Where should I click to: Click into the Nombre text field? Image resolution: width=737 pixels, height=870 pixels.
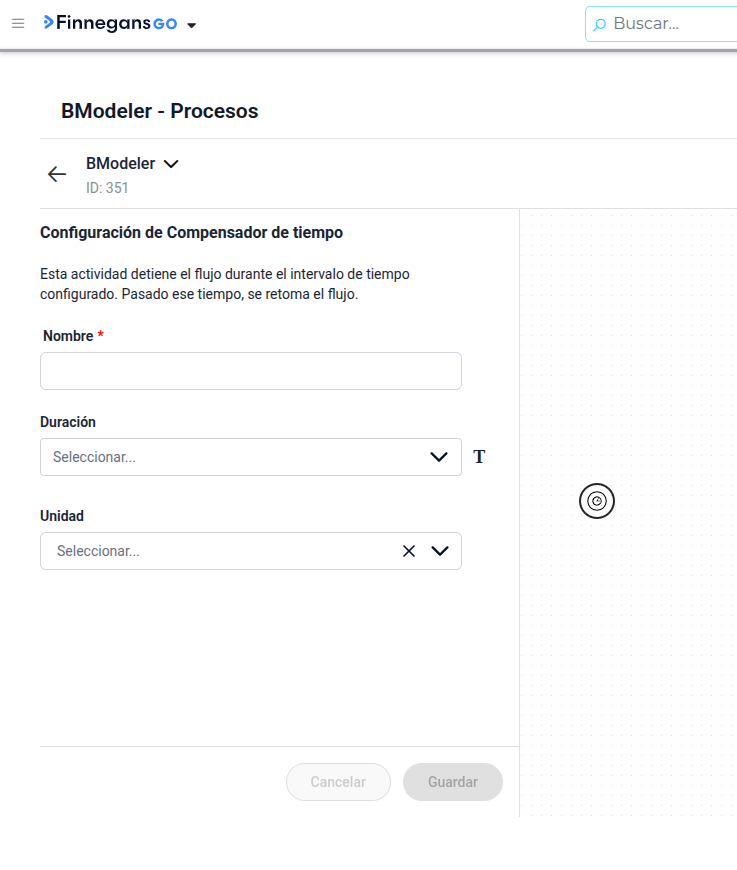(x=251, y=371)
